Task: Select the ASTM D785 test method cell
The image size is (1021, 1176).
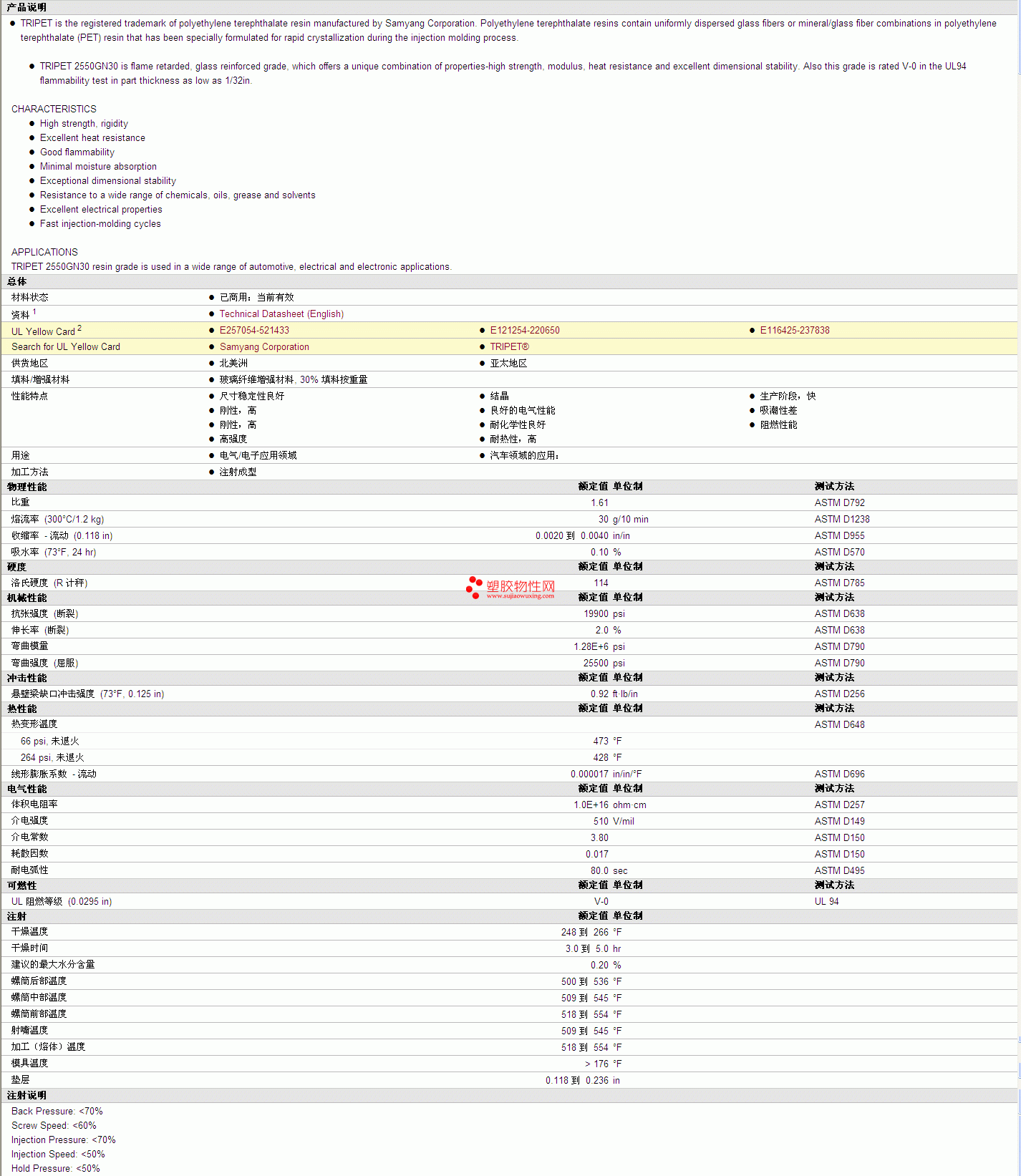Action: tap(840, 583)
